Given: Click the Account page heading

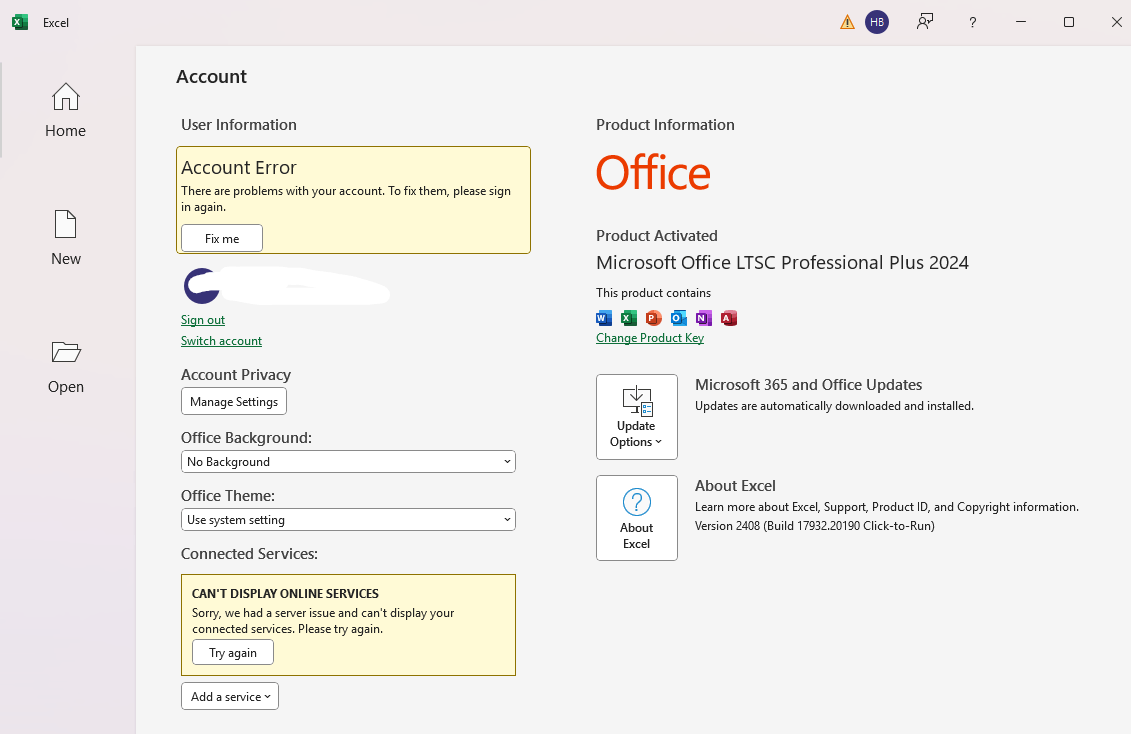Looking at the screenshot, I should click(x=211, y=77).
